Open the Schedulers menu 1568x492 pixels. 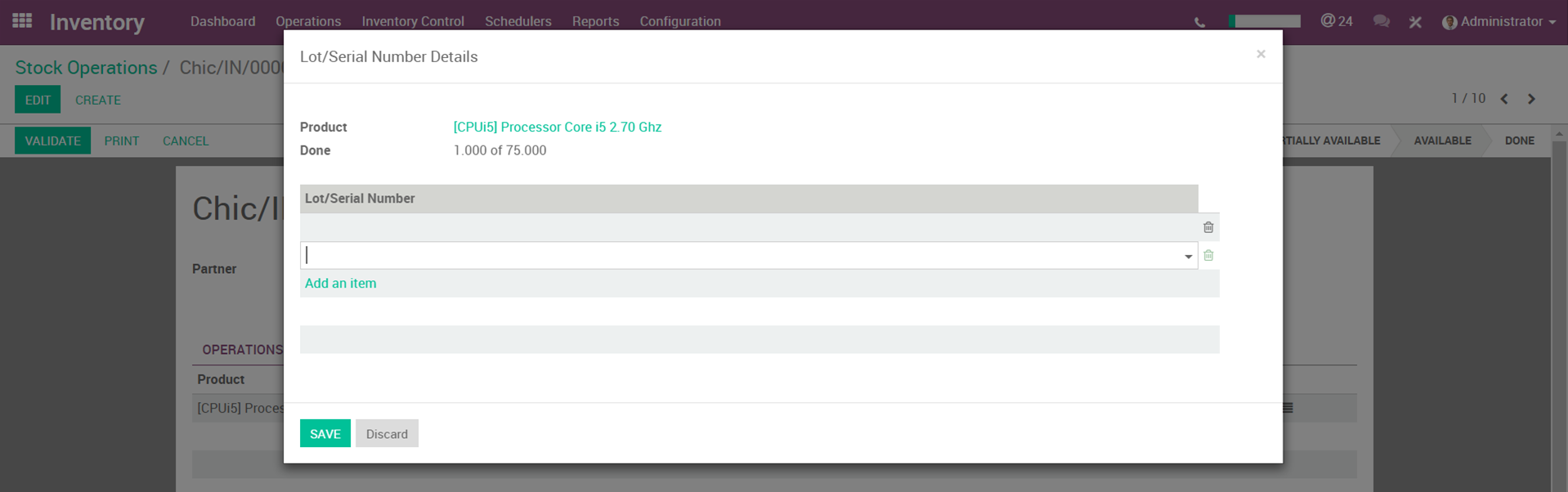click(518, 21)
